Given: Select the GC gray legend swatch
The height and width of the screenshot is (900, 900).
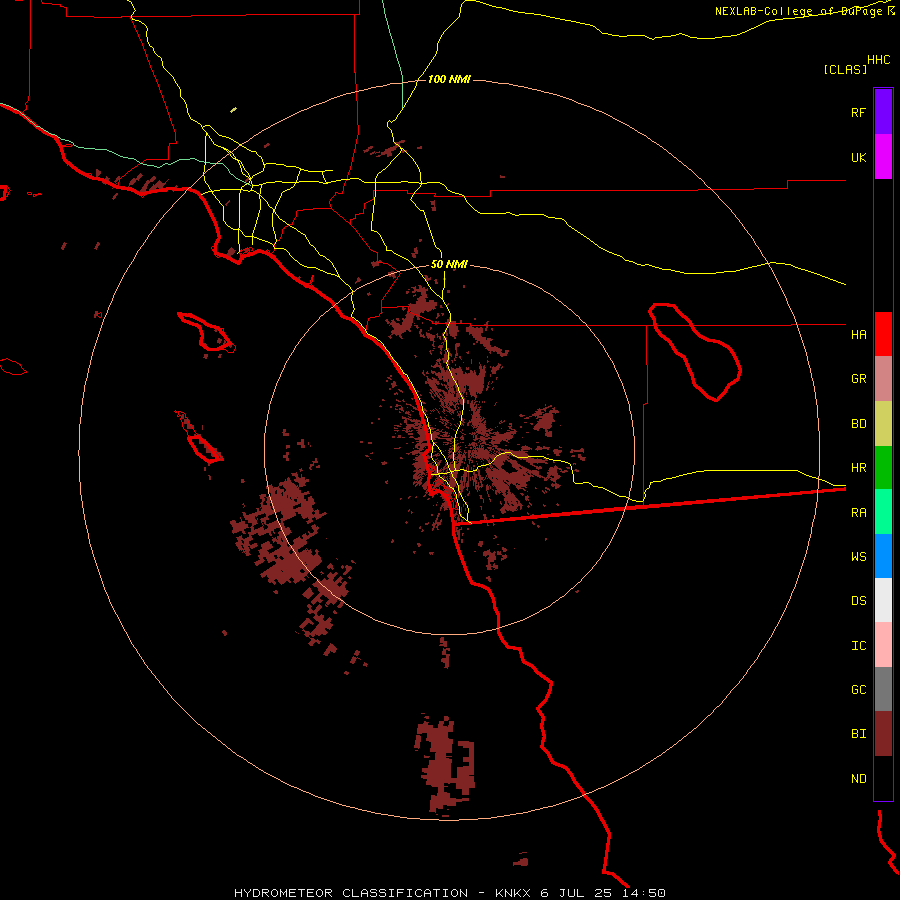Looking at the screenshot, I should point(883,689).
